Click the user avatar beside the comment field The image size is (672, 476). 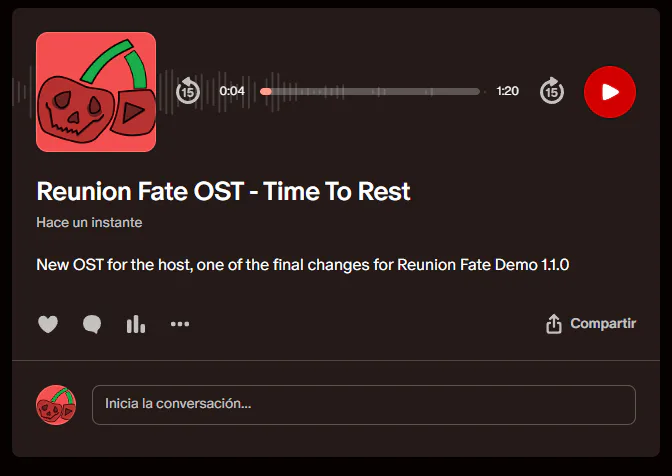(x=56, y=405)
